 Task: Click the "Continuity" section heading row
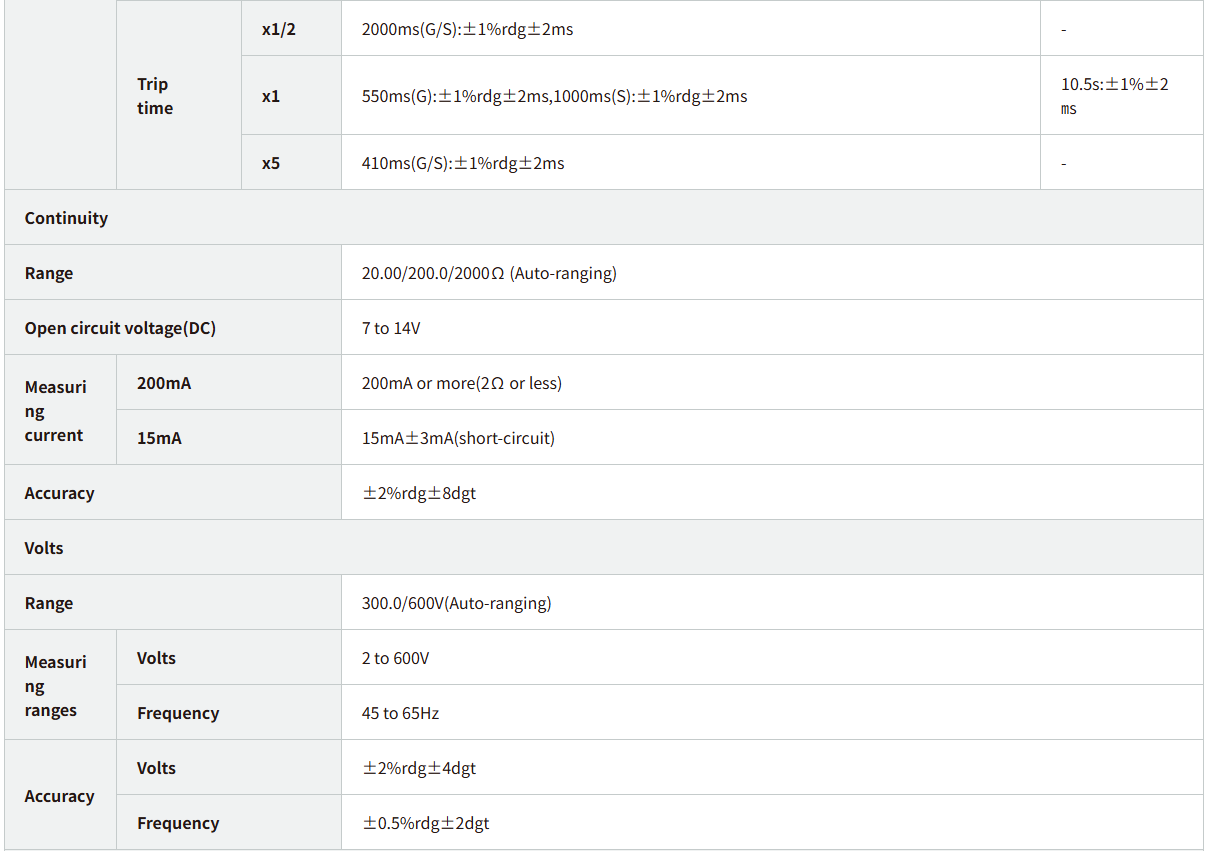pos(66,218)
